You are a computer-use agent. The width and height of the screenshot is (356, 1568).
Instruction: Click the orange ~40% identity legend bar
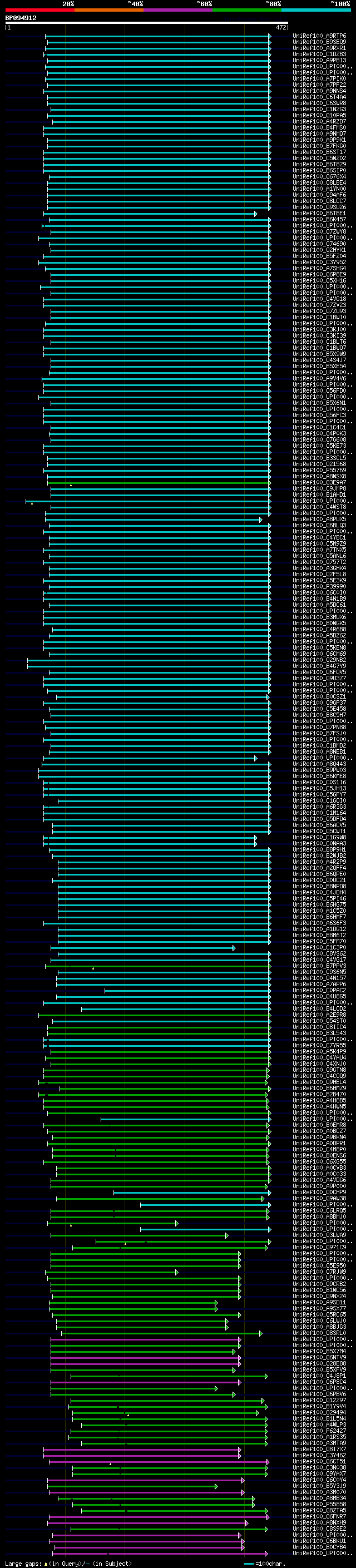click(109, 11)
